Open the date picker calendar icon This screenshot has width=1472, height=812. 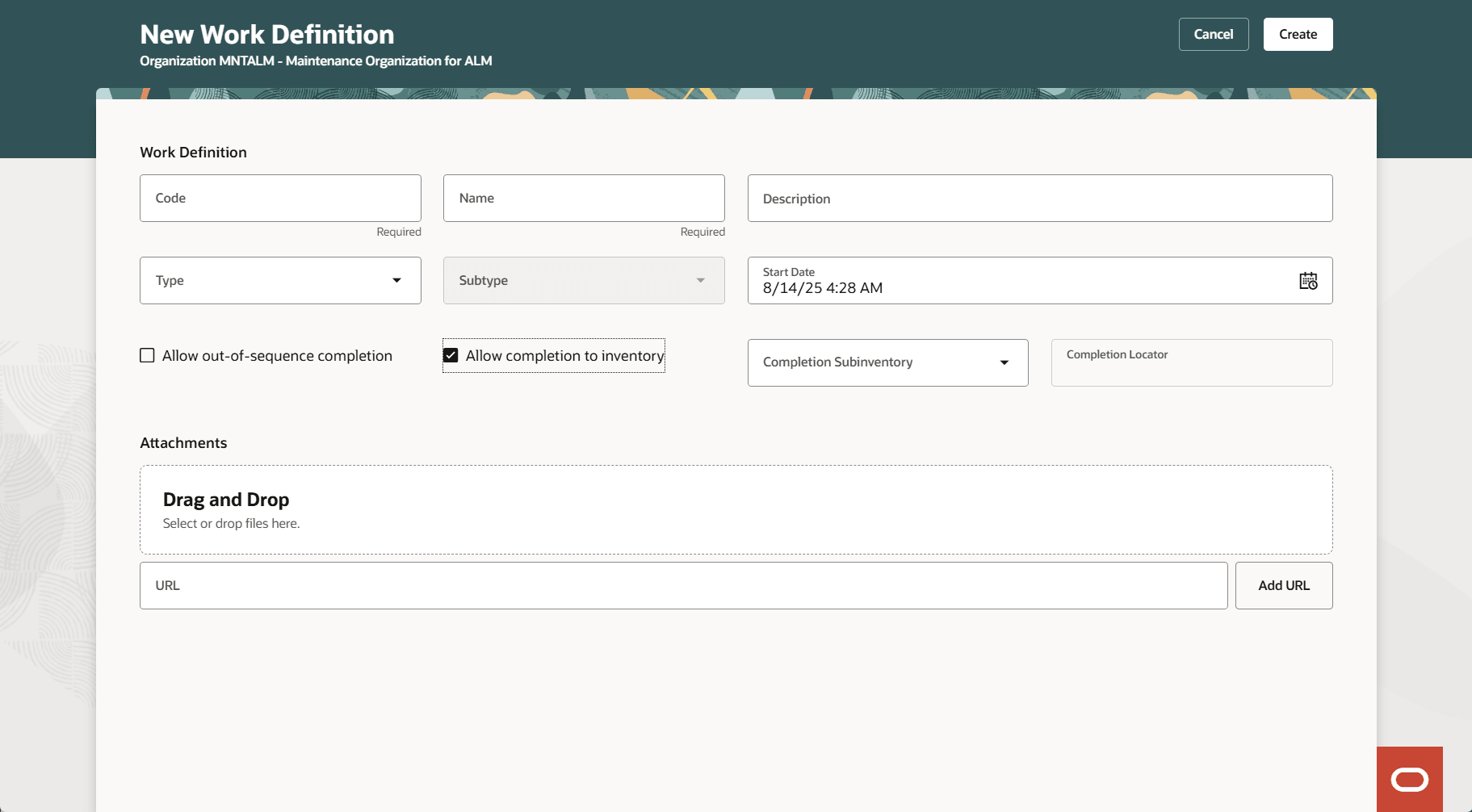click(1308, 281)
